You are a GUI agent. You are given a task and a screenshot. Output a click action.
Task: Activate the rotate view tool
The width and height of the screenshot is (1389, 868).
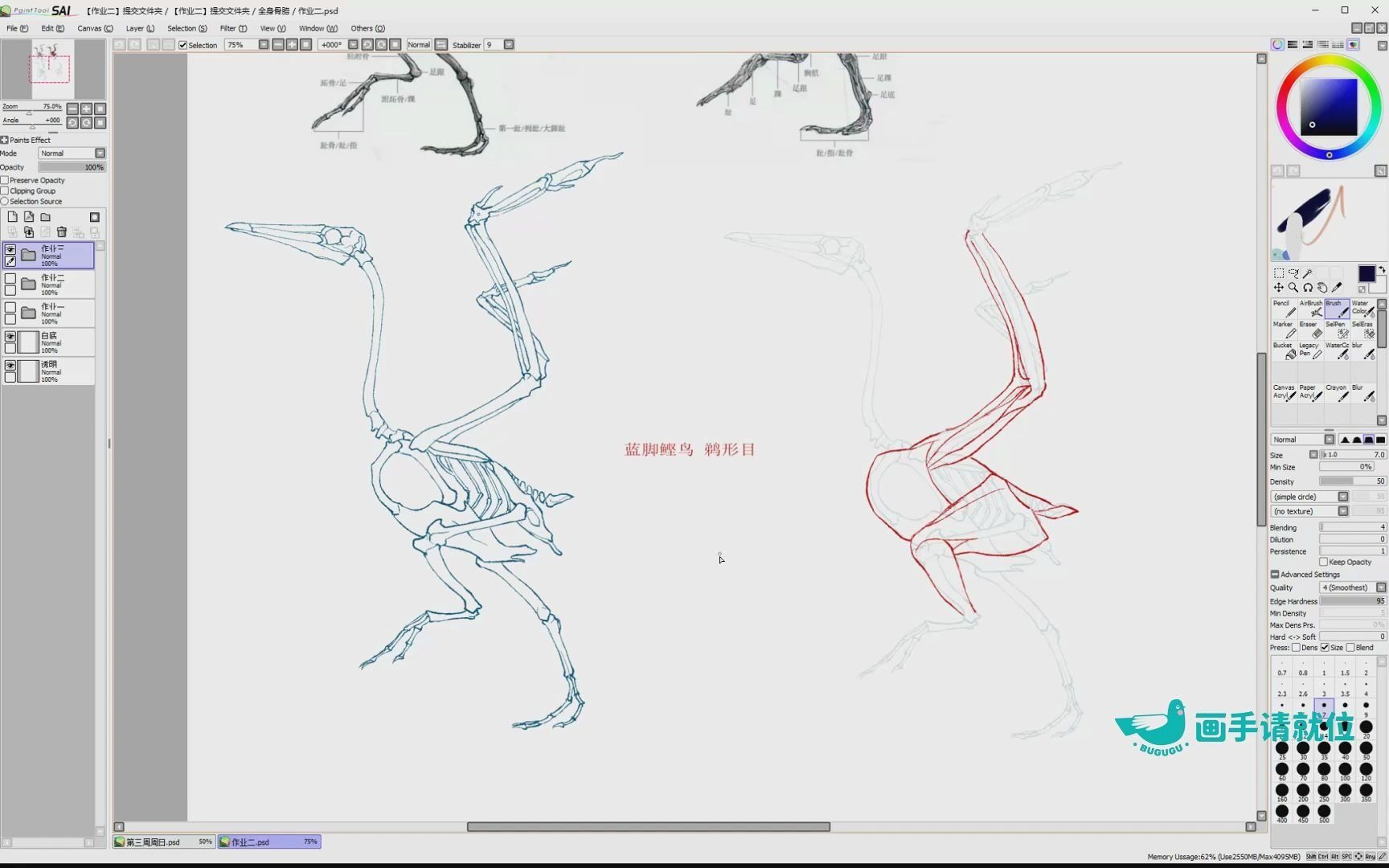pos(1308,288)
